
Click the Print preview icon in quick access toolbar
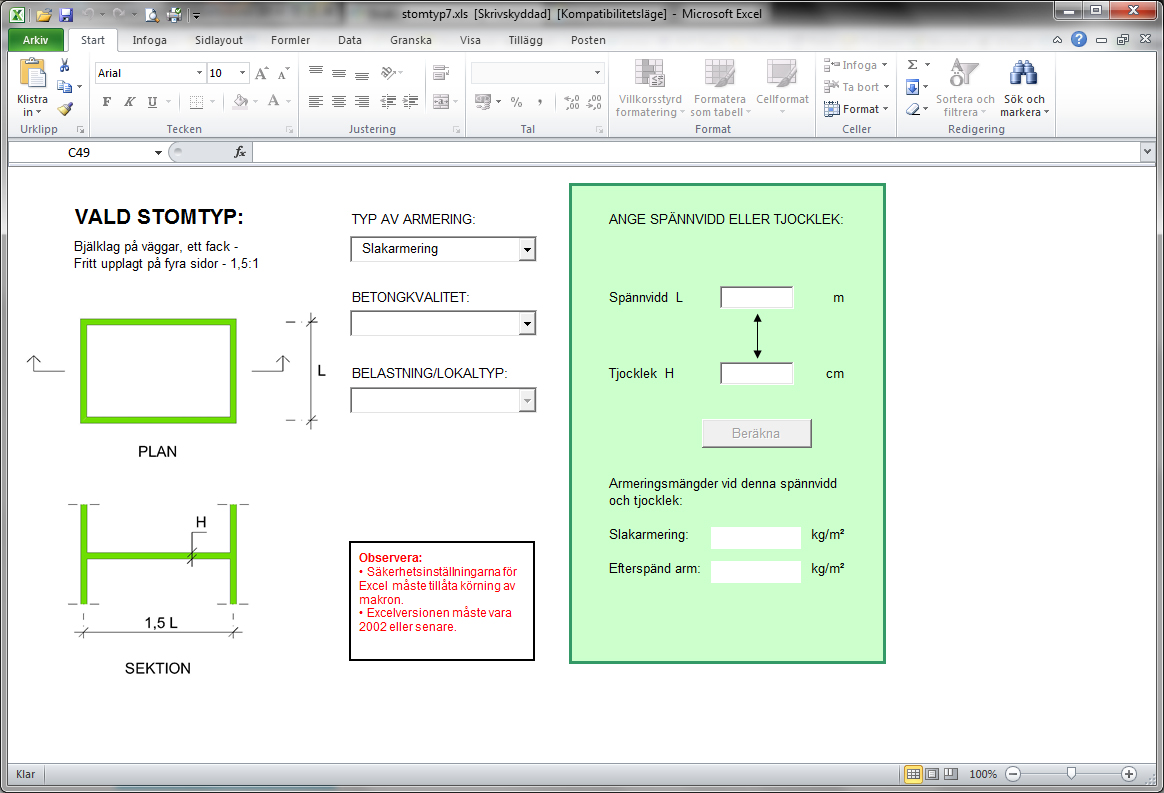click(152, 14)
